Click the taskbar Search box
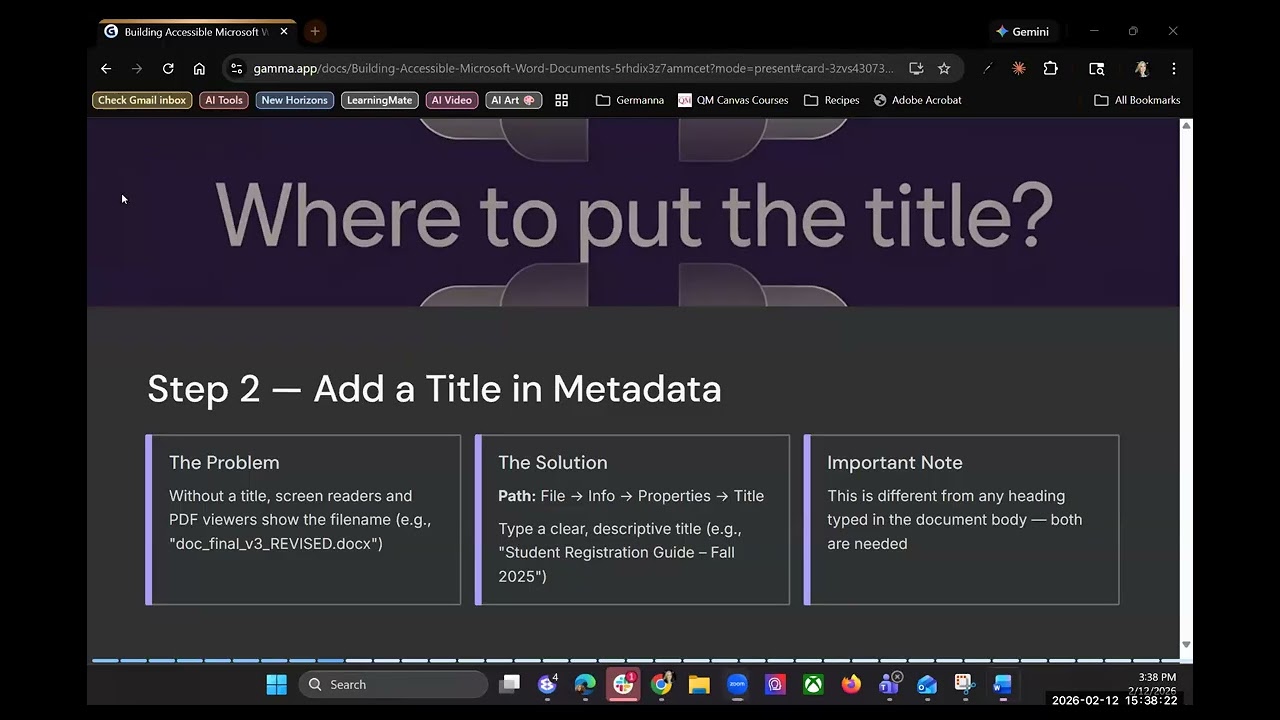This screenshot has height=720, width=1280. [x=393, y=685]
